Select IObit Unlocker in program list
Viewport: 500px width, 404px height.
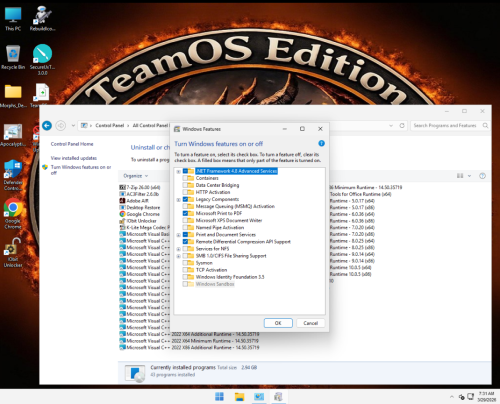point(138,221)
